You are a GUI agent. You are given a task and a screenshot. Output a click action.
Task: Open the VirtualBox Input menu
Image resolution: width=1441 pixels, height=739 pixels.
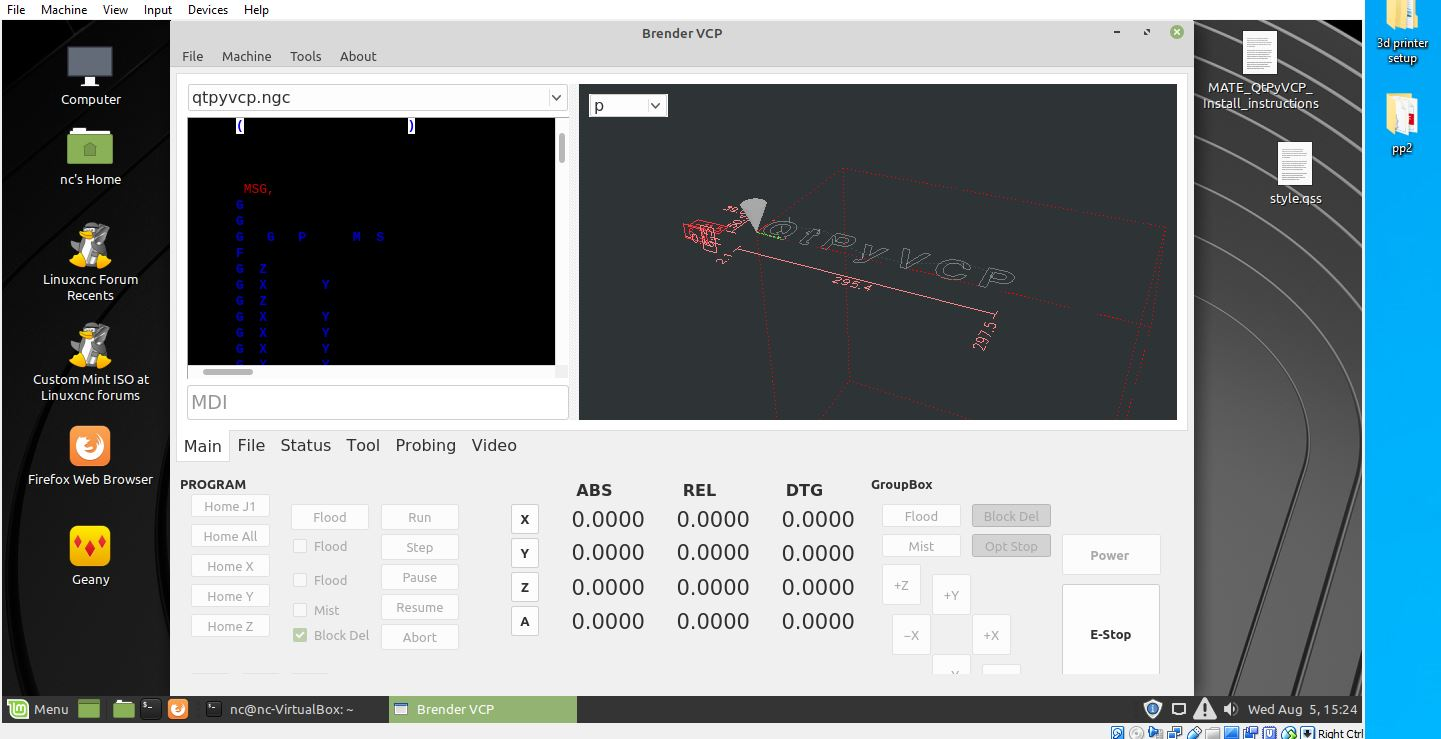click(x=158, y=9)
